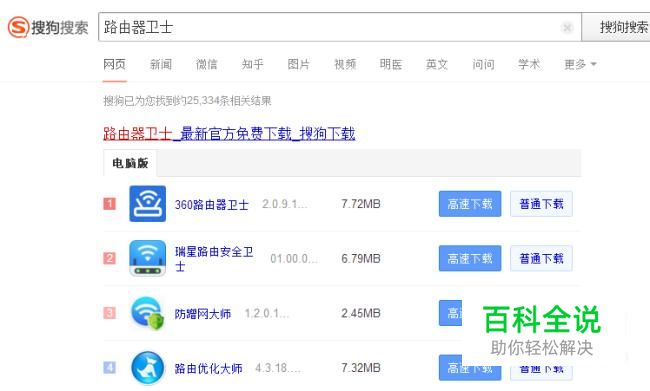Viewport: 650px width, 391px height.
Task: Click the 7.32MB size text
Action: coord(361,368)
